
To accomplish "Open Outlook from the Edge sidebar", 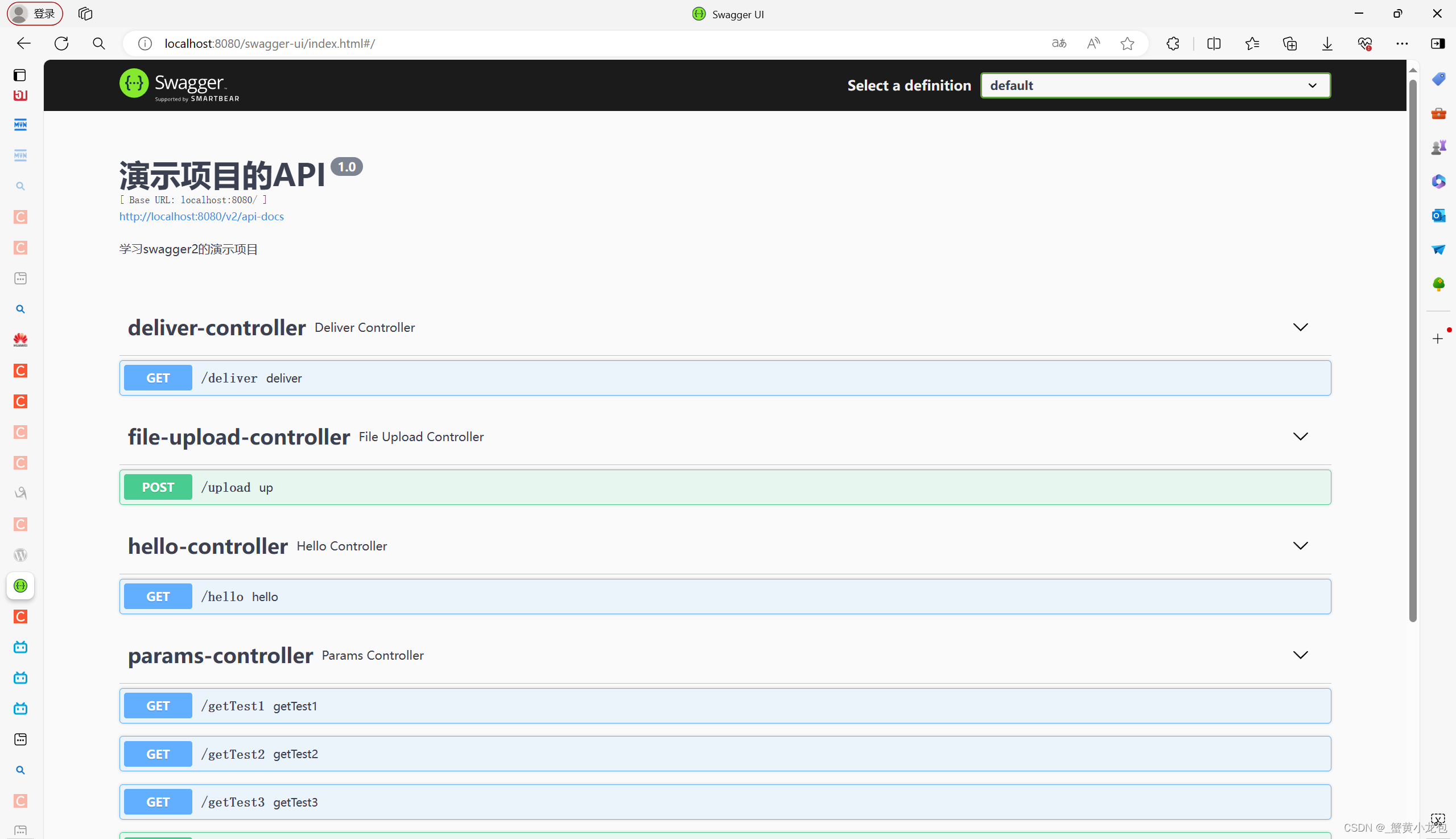I will click(x=1438, y=216).
